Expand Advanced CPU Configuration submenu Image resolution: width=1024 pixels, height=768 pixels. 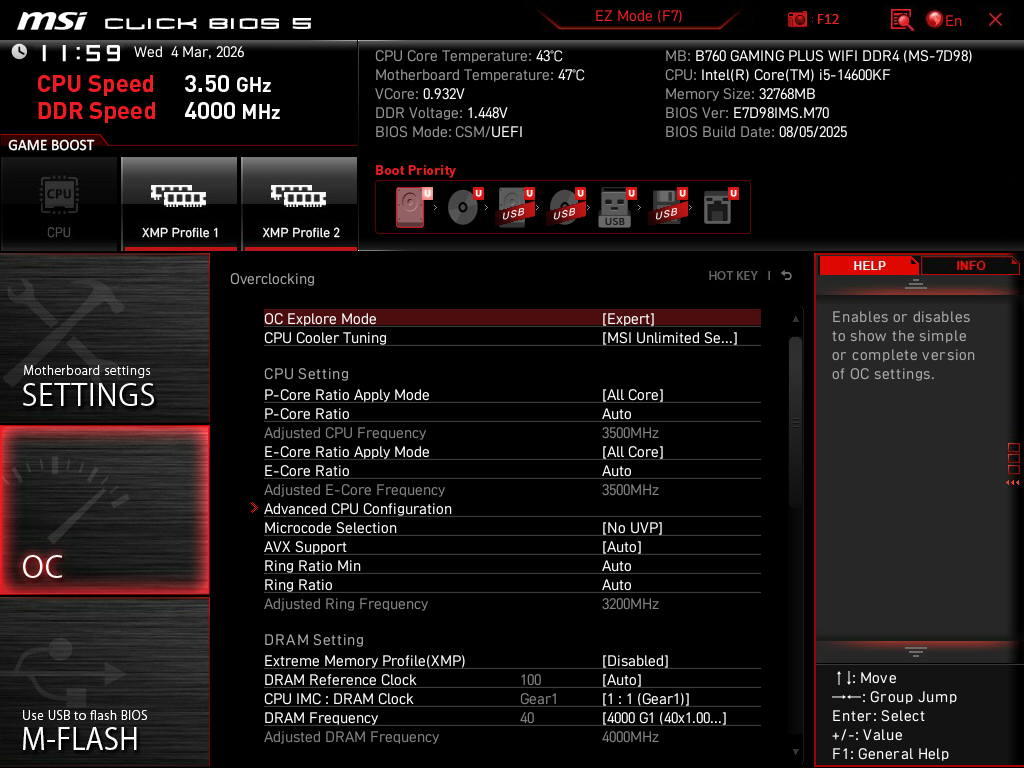pos(512,508)
